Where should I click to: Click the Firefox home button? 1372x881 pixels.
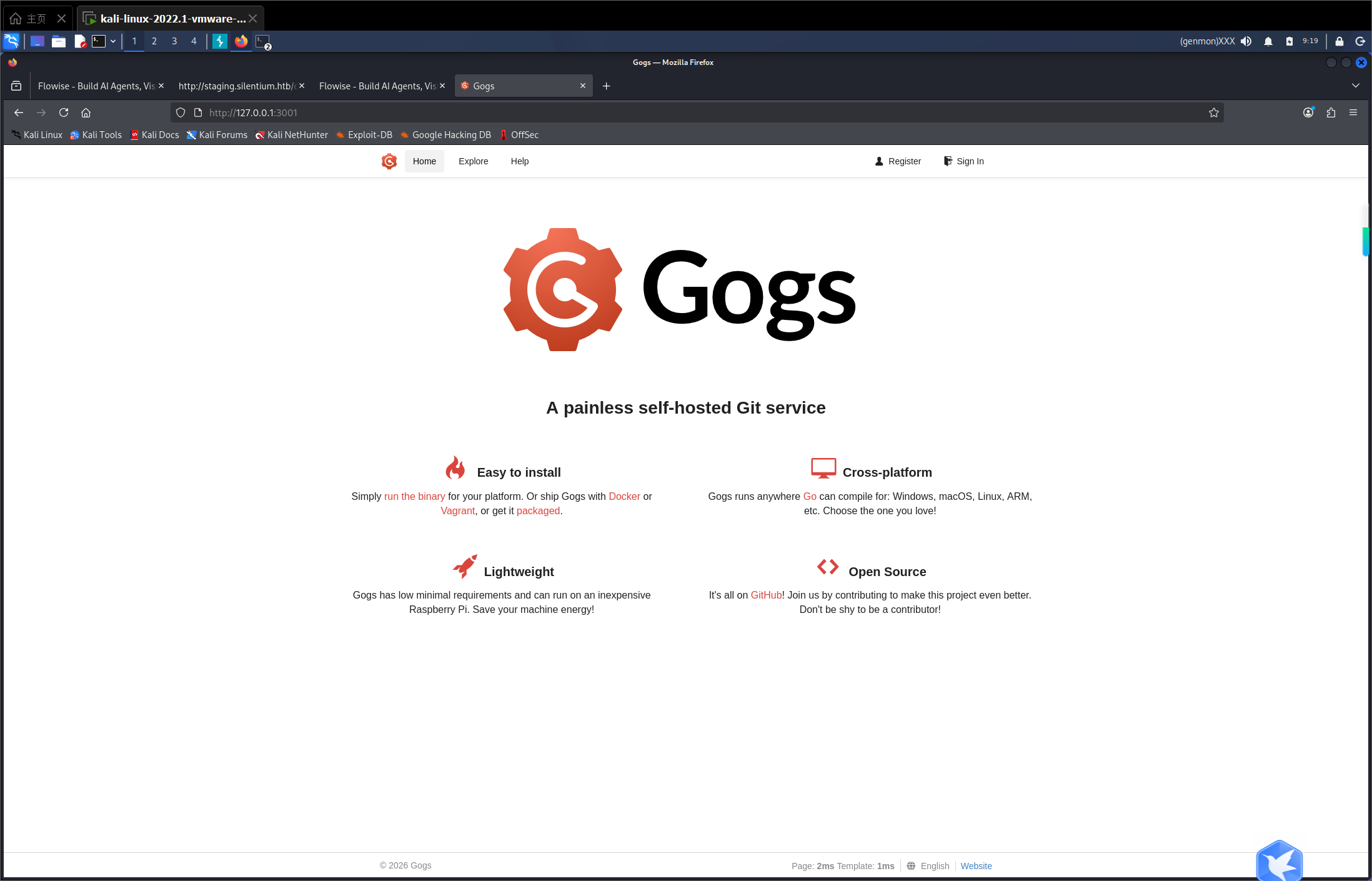pos(86,112)
